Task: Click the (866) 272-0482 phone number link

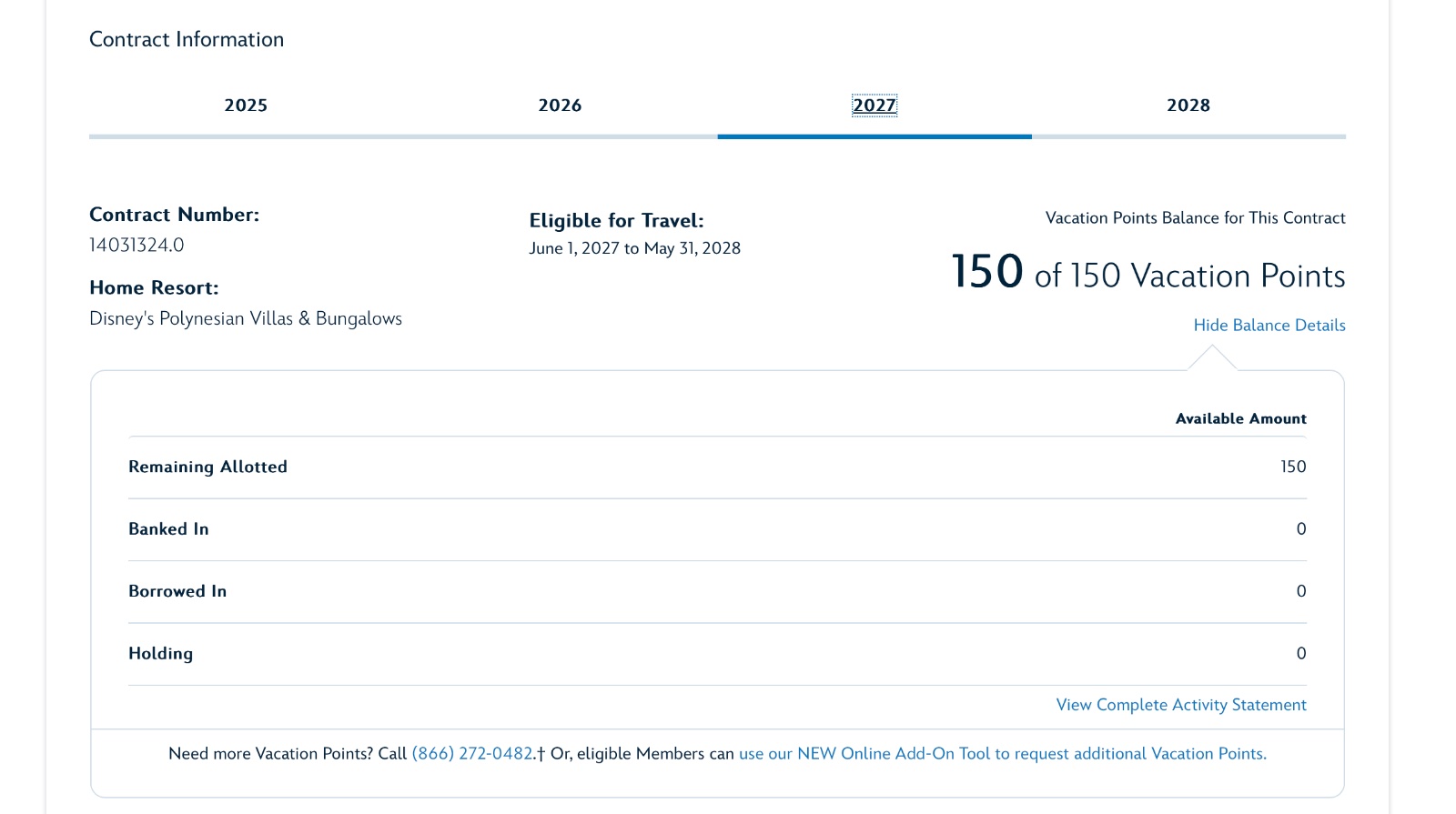Action: click(x=472, y=754)
